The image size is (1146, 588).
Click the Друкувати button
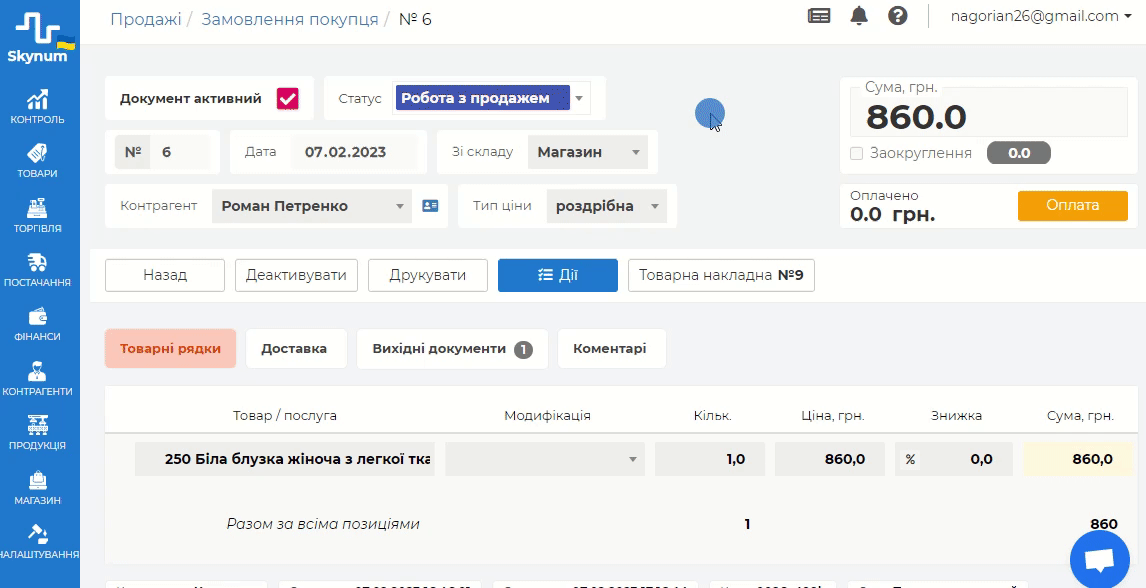[427, 275]
